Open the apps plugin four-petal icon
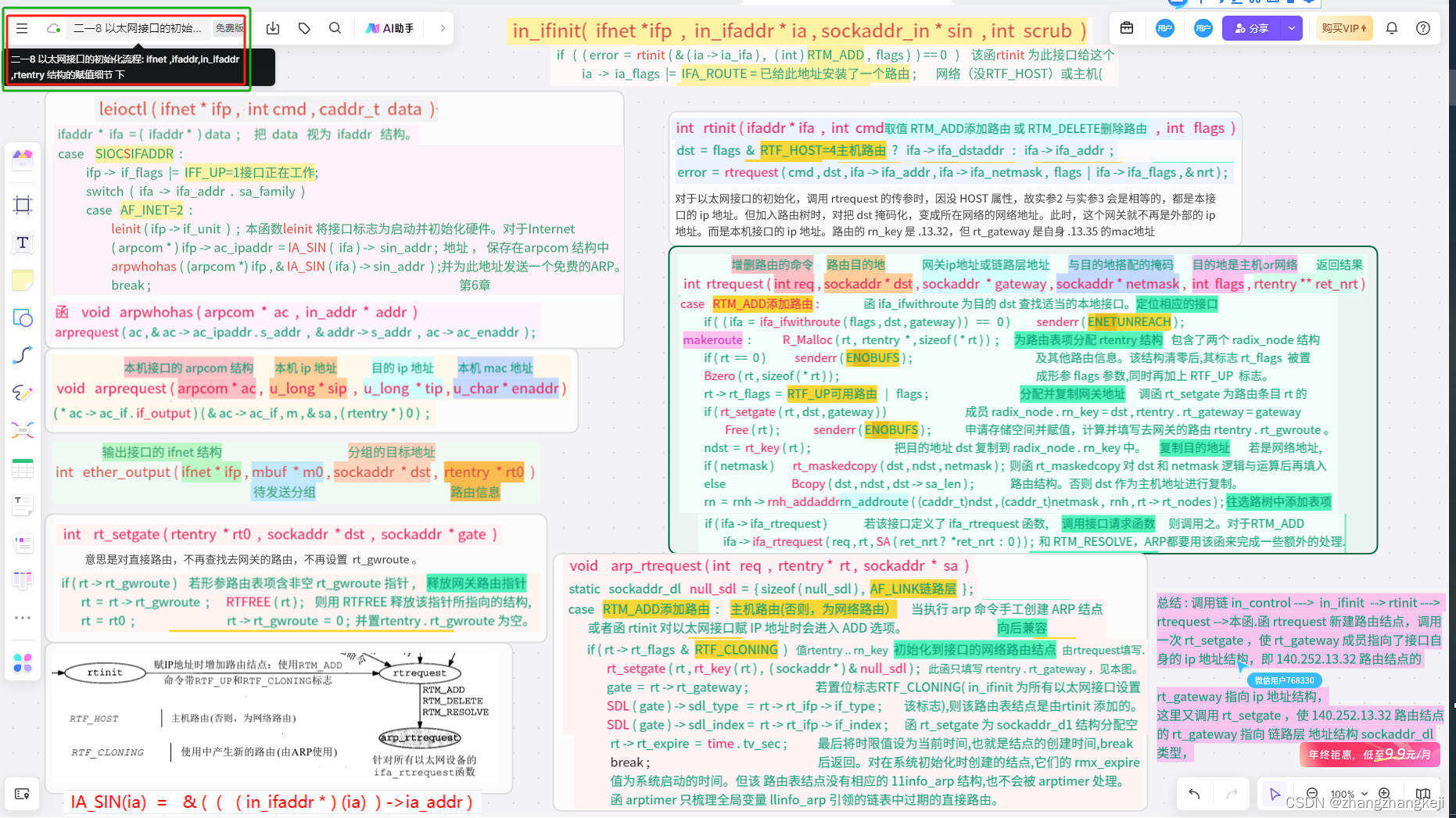This screenshot has width=1456, height=818. (23, 663)
